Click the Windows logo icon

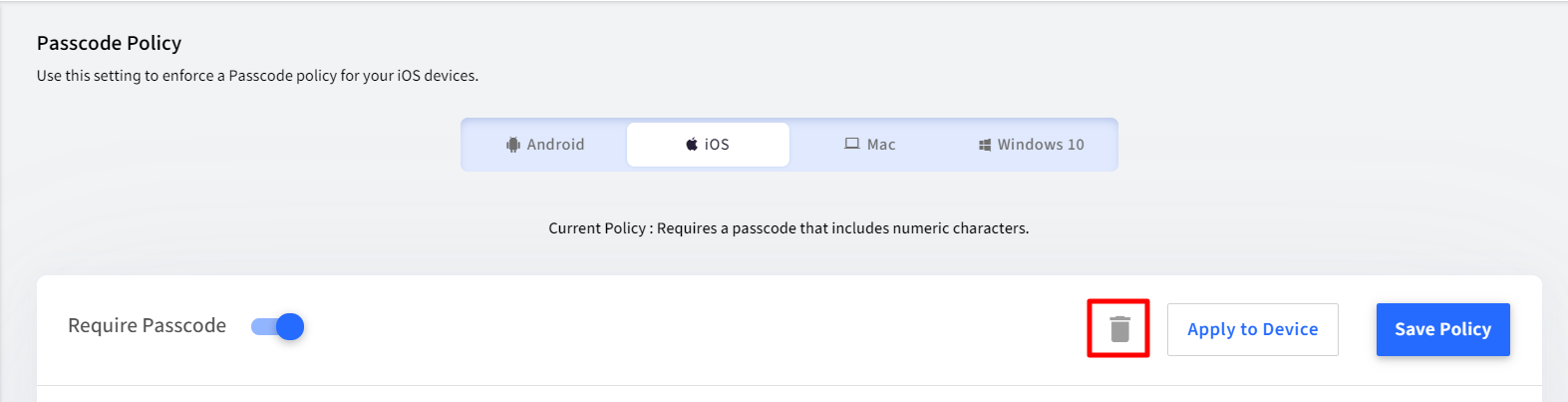coord(985,145)
